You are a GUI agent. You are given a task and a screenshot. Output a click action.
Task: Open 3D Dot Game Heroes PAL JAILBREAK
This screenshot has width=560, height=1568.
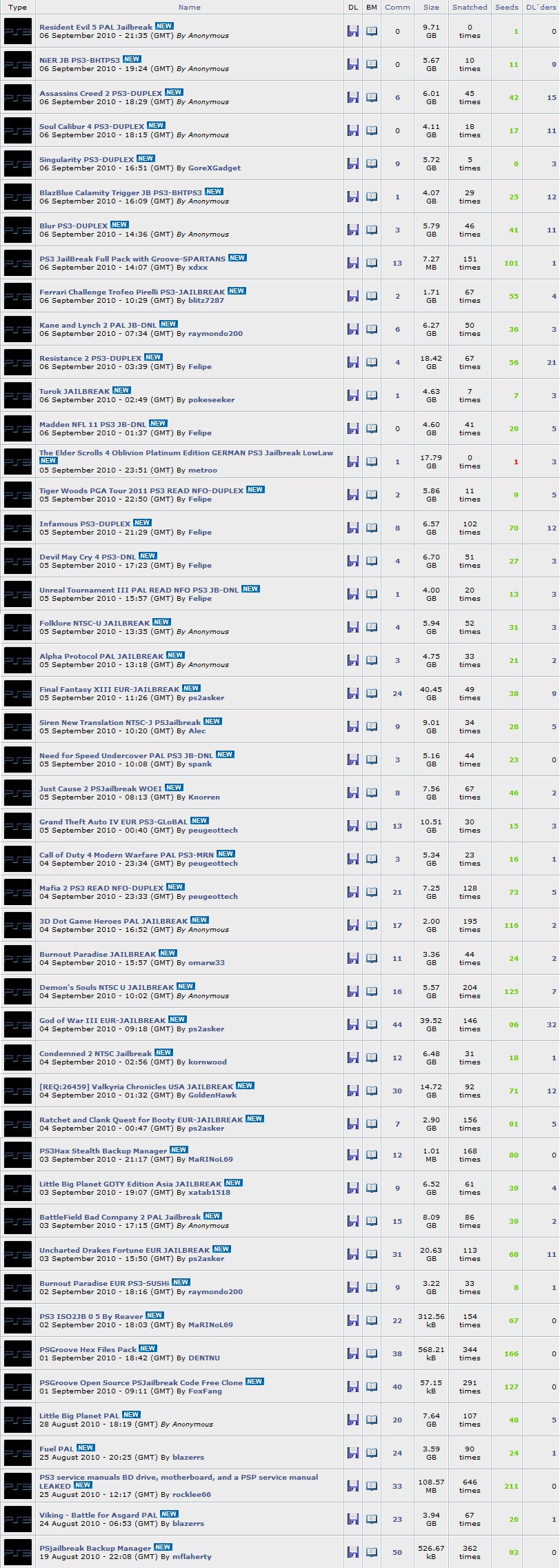[x=114, y=921]
